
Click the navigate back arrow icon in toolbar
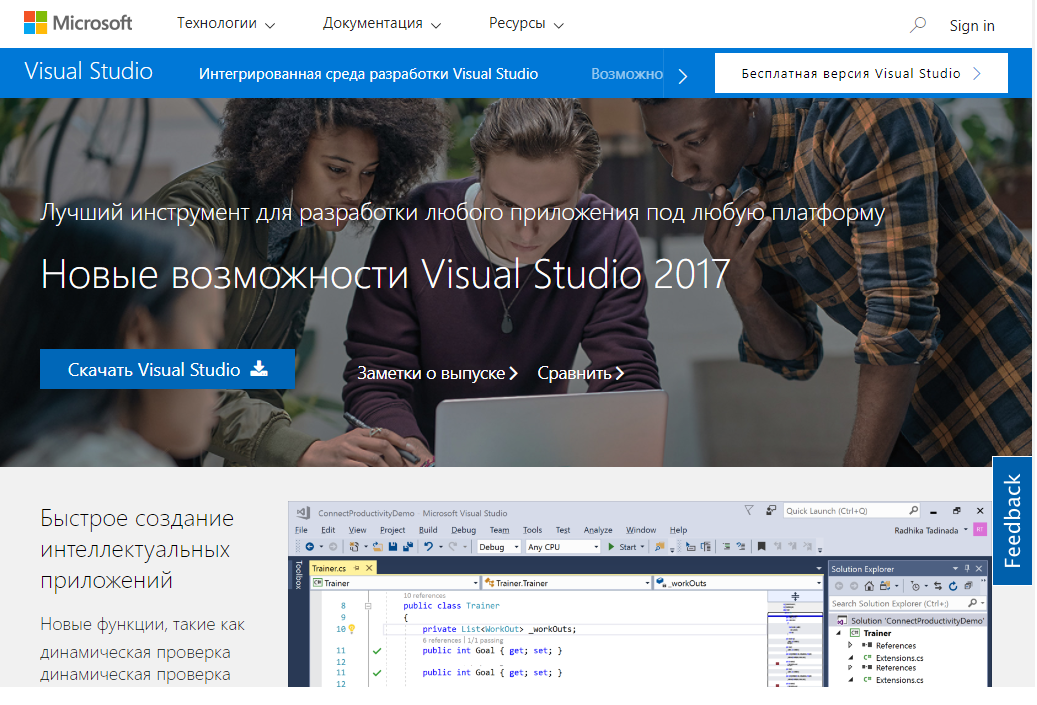pyautogui.click(x=309, y=547)
